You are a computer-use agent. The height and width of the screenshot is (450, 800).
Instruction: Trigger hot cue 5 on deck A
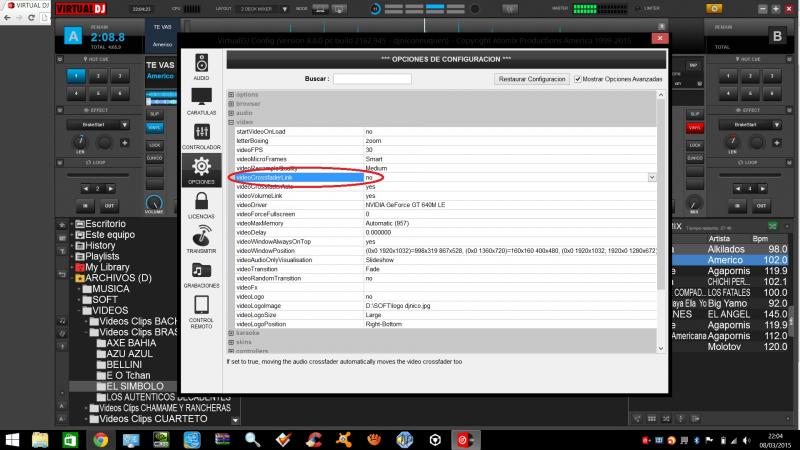(98, 93)
